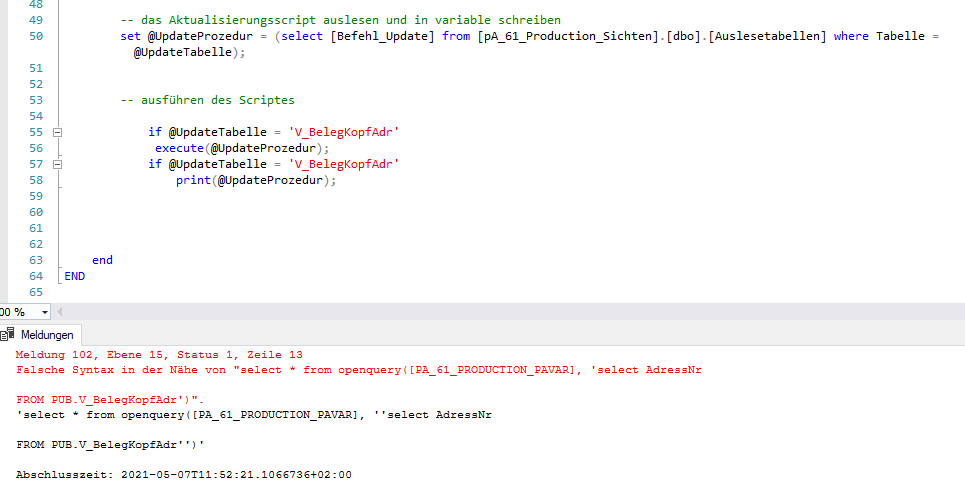Image resolution: width=965 pixels, height=490 pixels.
Task: Click the black printed 'select * from openquery' line
Action: [x=254, y=415]
